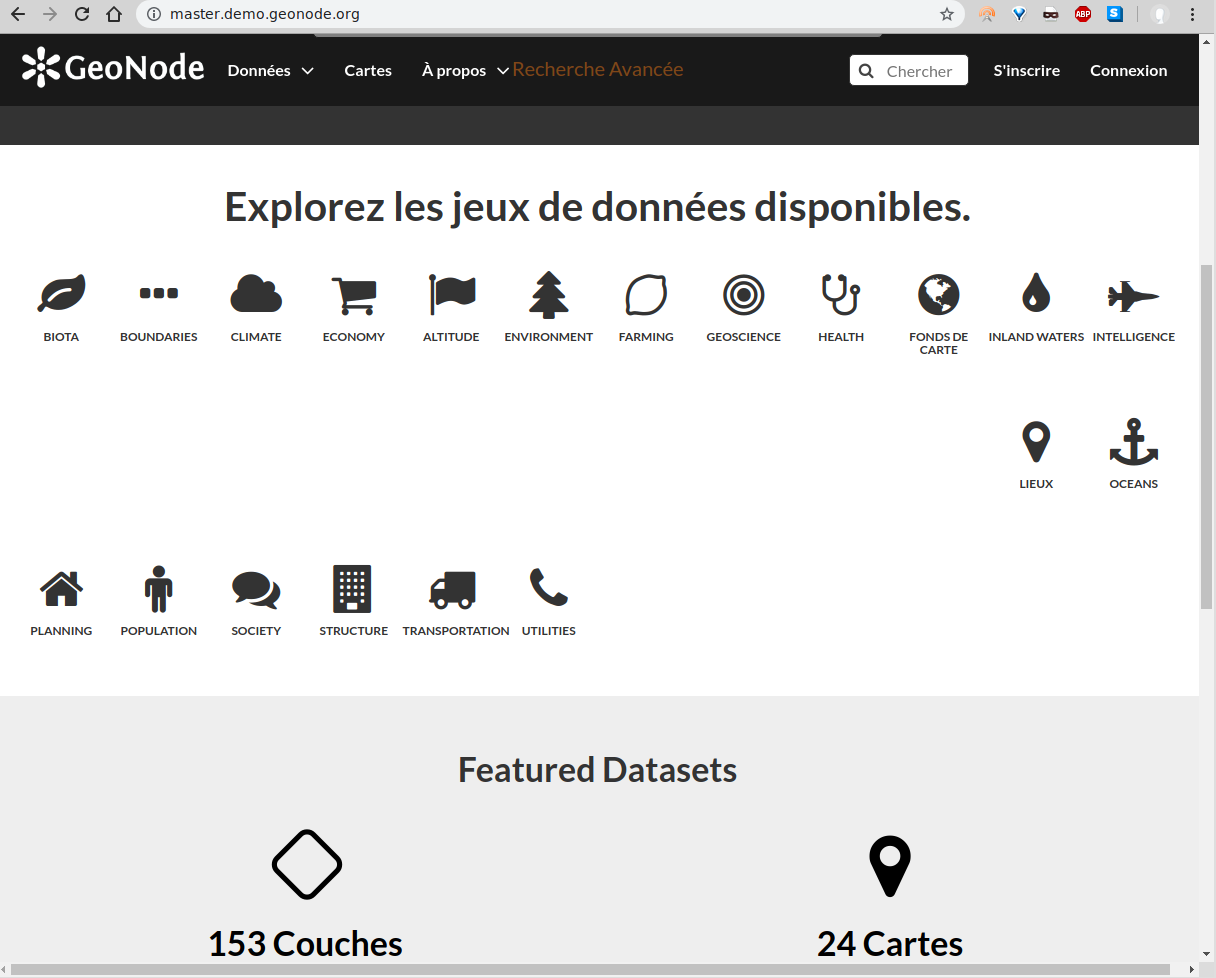Choose the Economy shopping cart icon

[354, 296]
